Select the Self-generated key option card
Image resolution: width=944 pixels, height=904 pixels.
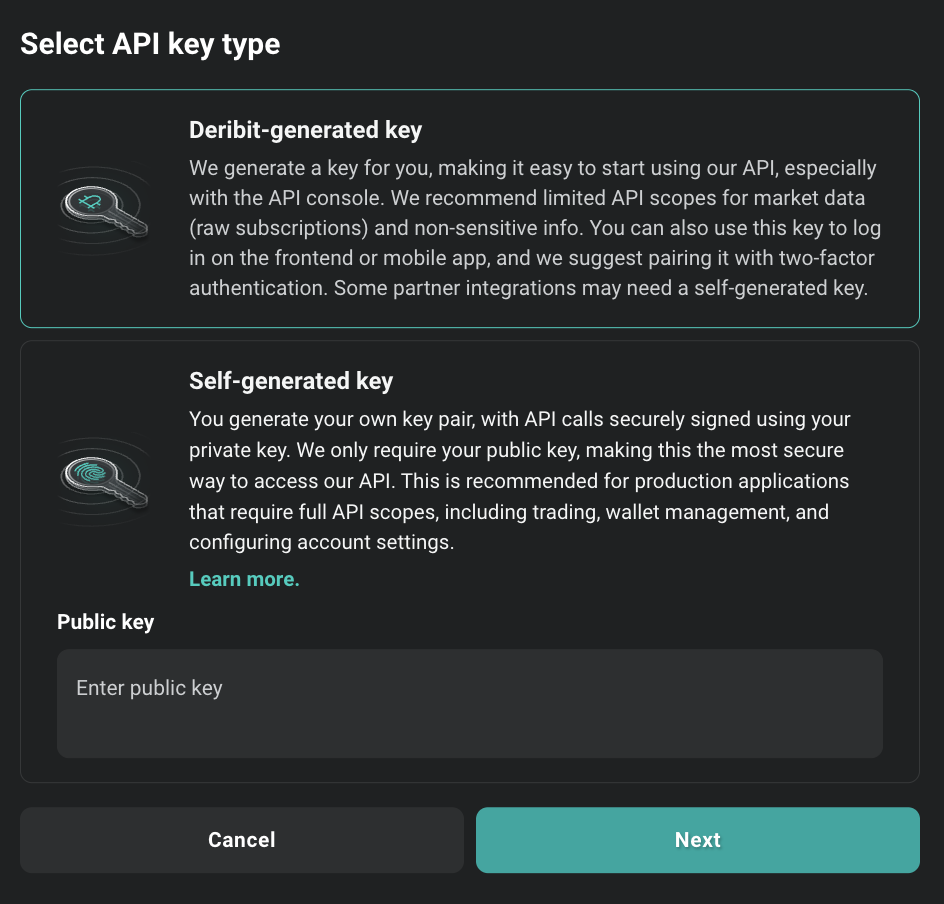(x=470, y=460)
